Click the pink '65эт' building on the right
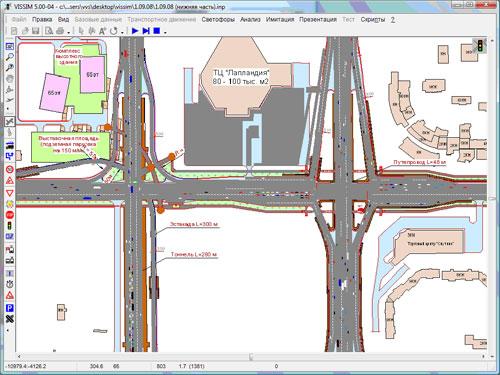The image size is (500, 375). 92,75
